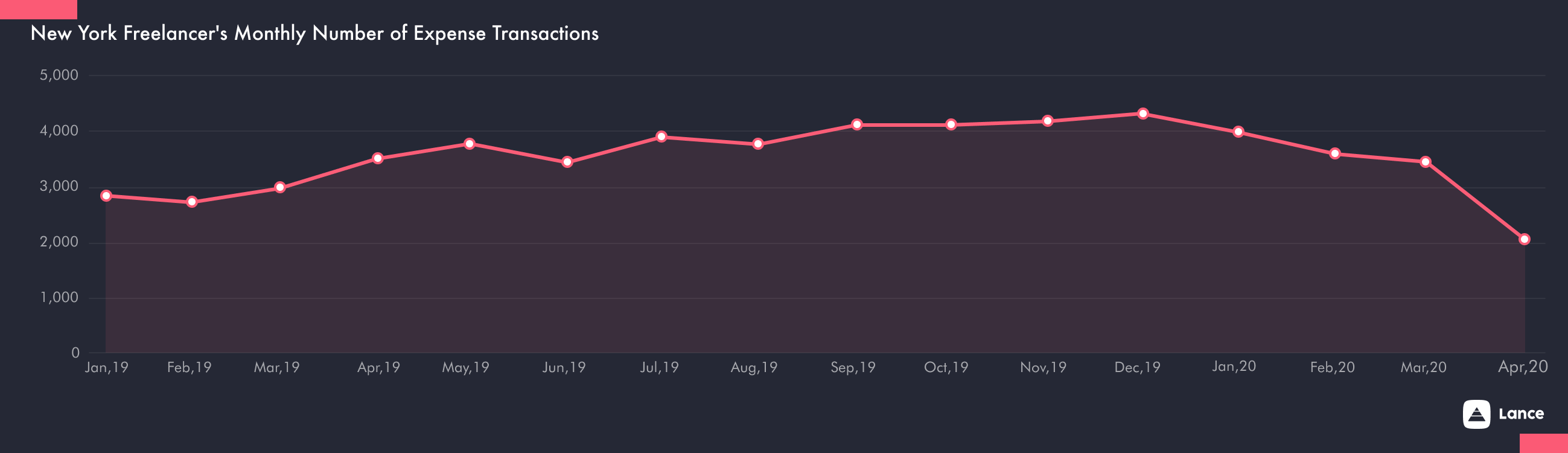
Task: Click the Jan,20 data point marker
Action: (x=1238, y=132)
